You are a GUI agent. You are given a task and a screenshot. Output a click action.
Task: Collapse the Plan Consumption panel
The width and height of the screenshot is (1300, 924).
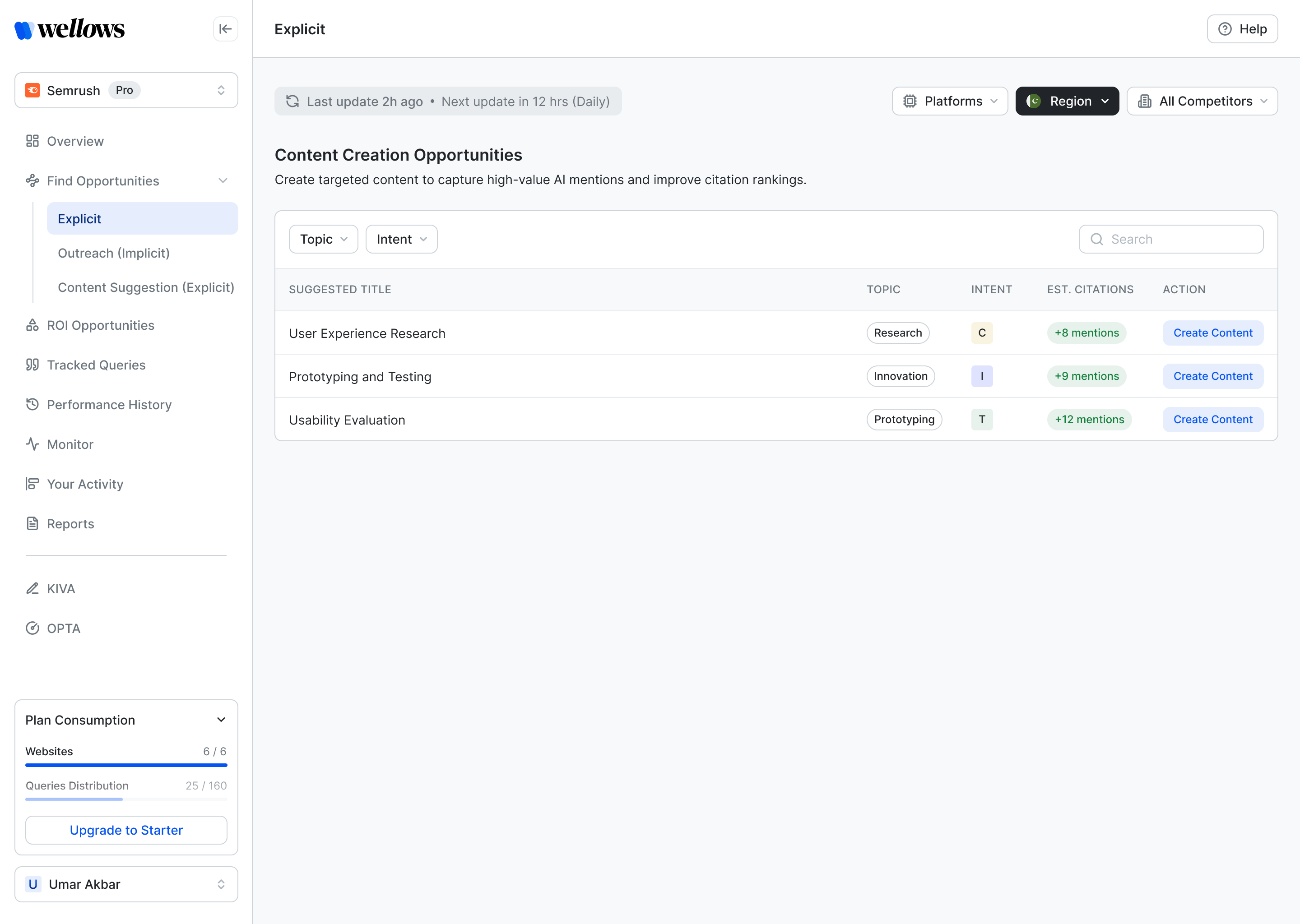221,720
